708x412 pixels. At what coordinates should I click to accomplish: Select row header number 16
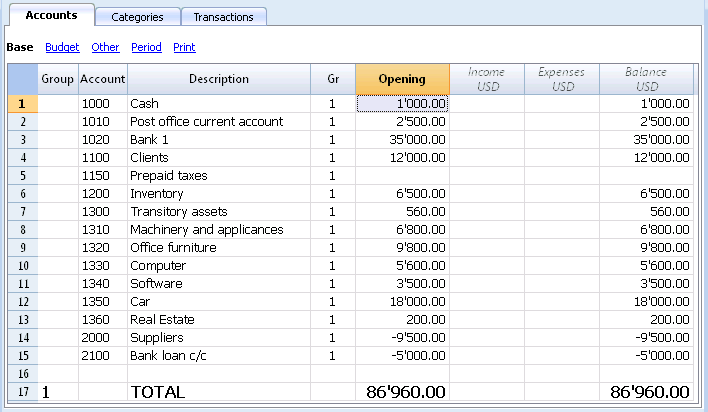(23, 374)
